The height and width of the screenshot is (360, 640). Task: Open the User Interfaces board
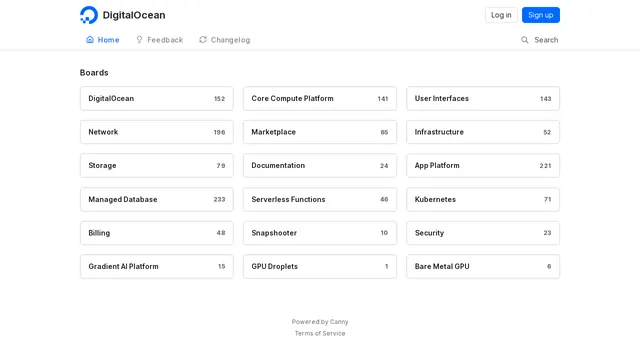click(483, 98)
